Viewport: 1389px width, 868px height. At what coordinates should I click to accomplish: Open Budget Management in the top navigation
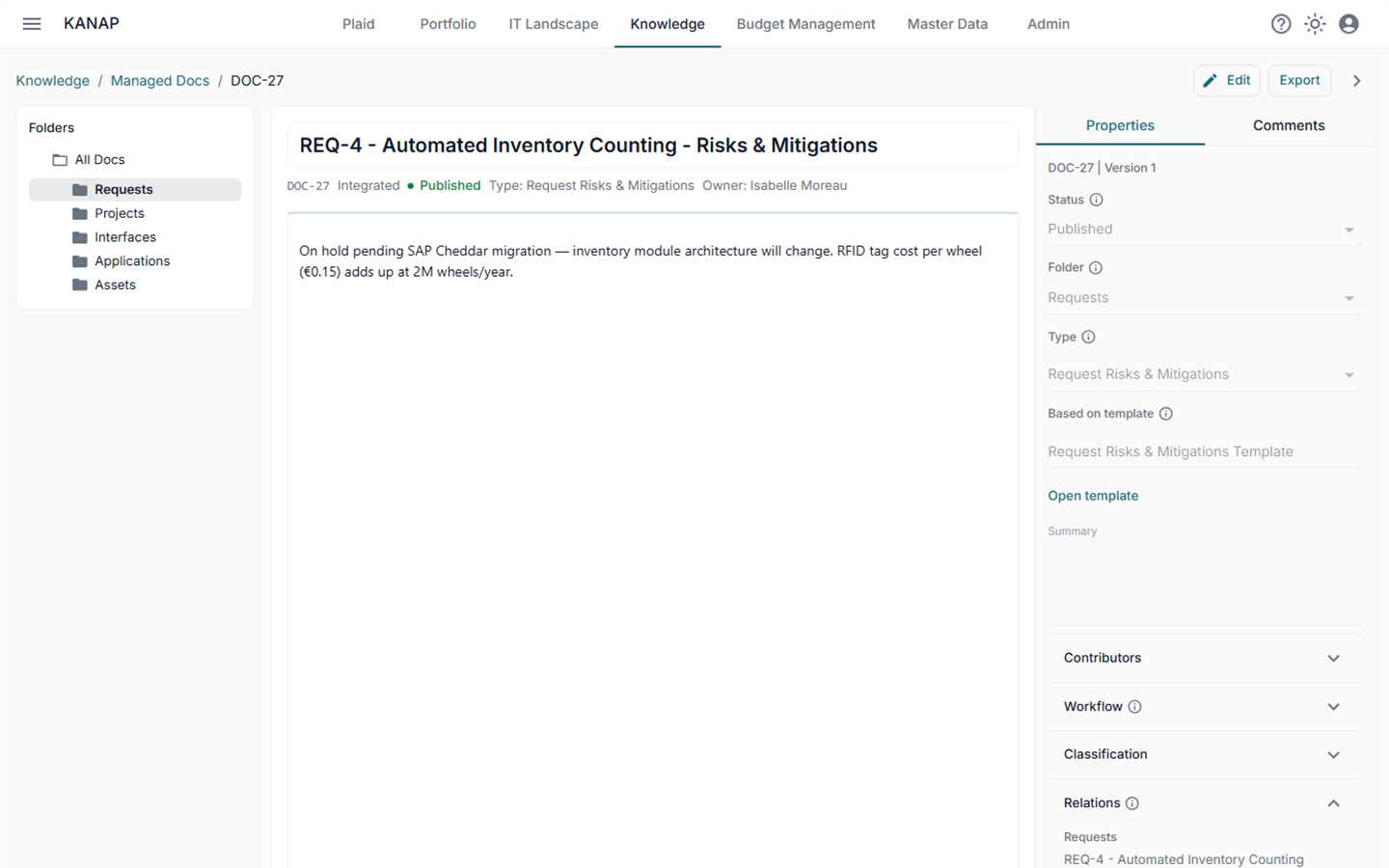805,24
